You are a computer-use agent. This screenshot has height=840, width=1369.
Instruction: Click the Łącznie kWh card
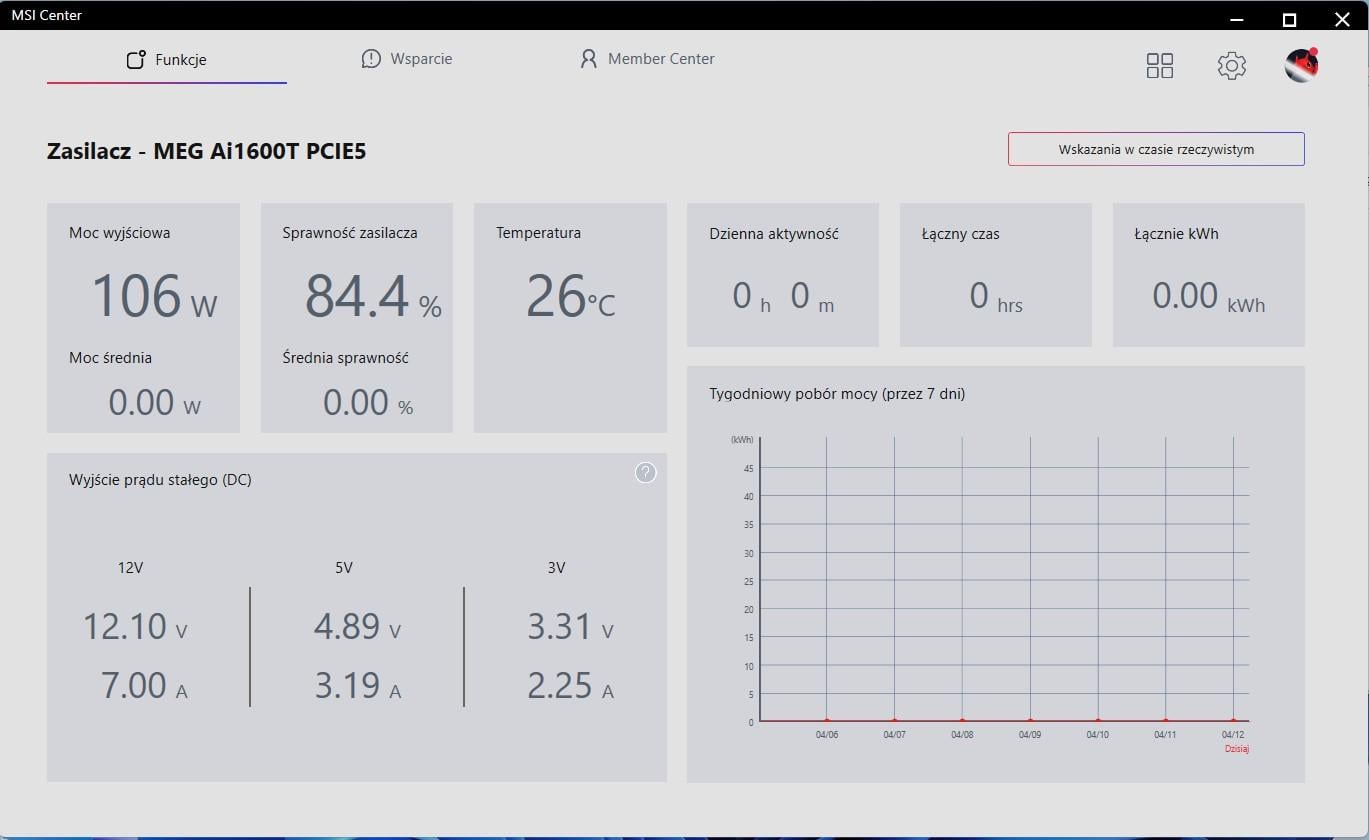[1209, 275]
